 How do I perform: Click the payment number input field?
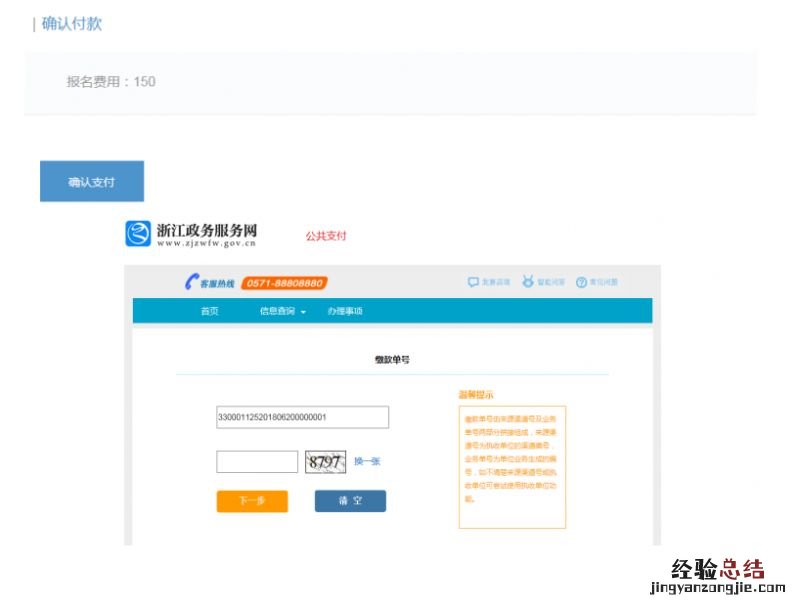click(303, 417)
